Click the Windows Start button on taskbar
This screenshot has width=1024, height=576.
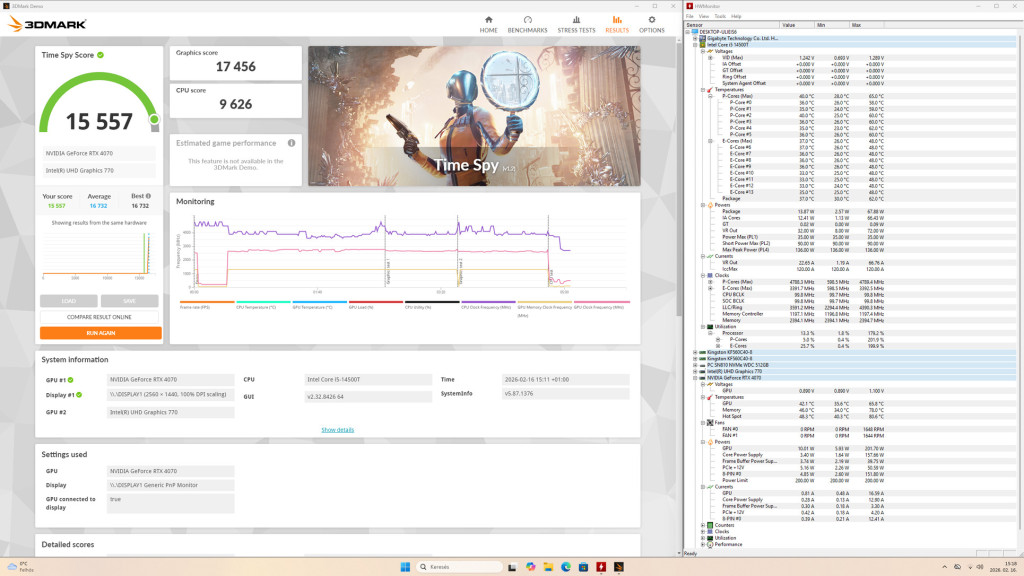pos(405,567)
